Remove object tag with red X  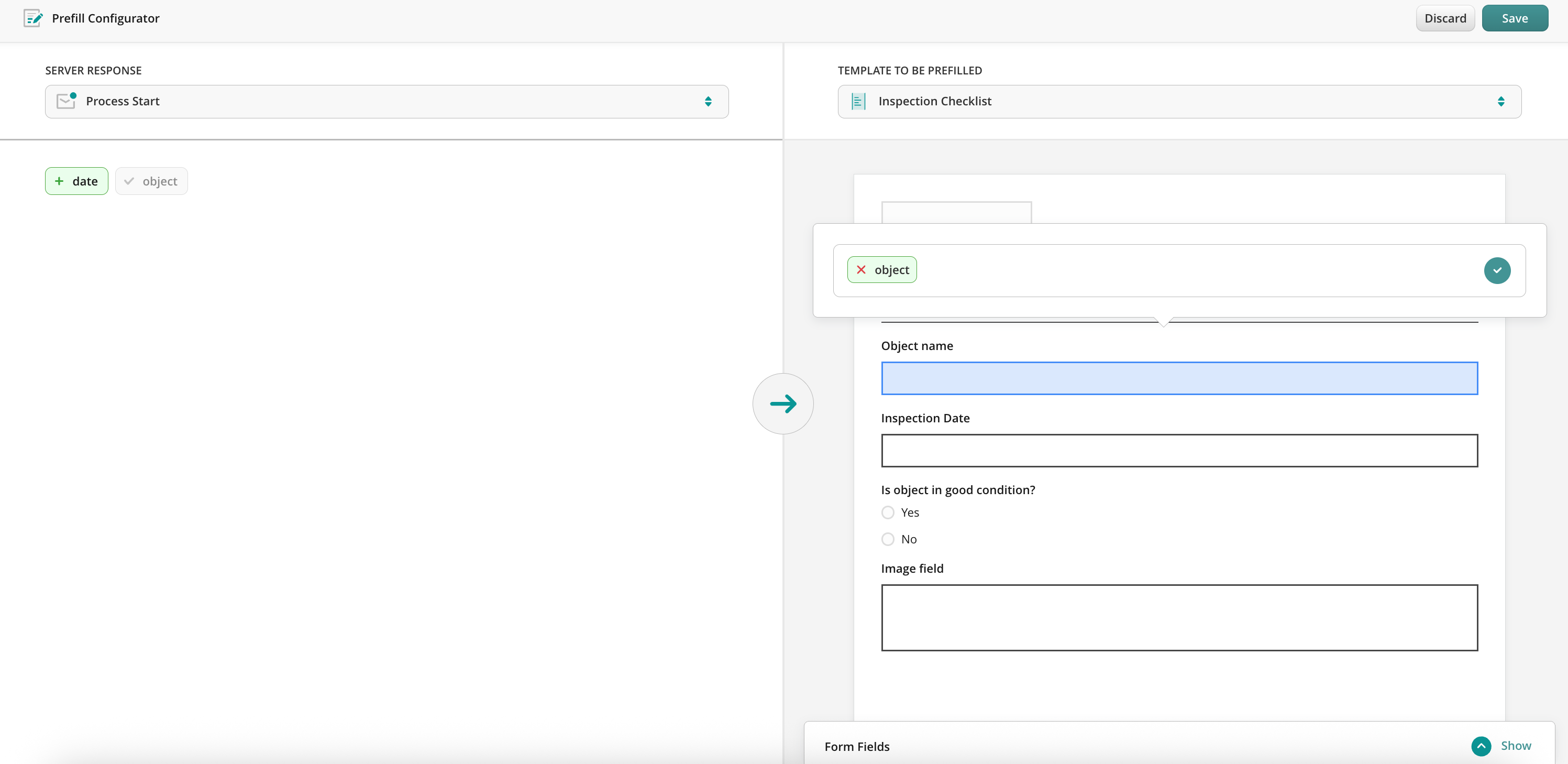(862, 270)
